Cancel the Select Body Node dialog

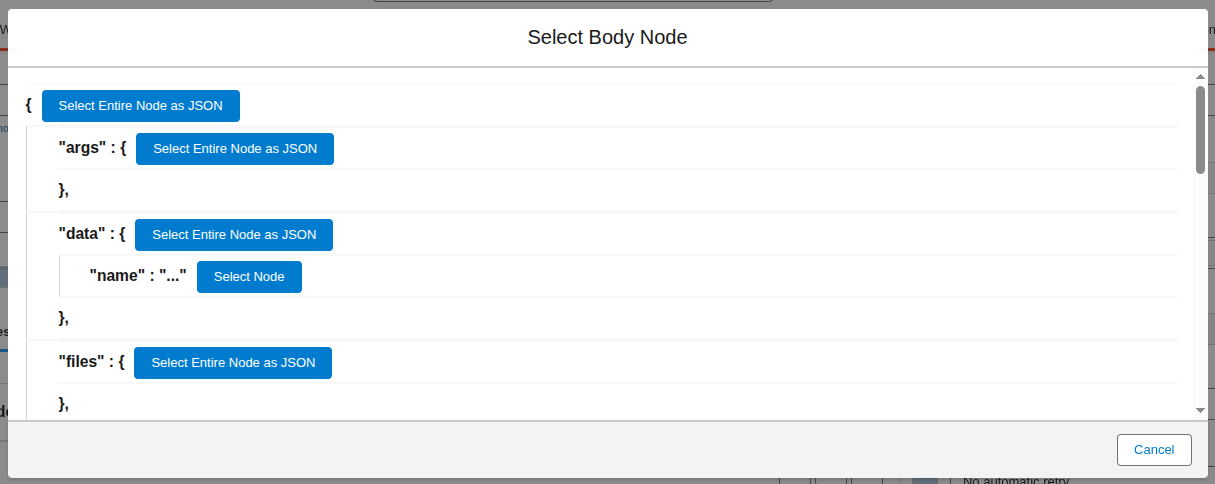(1153, 450)
